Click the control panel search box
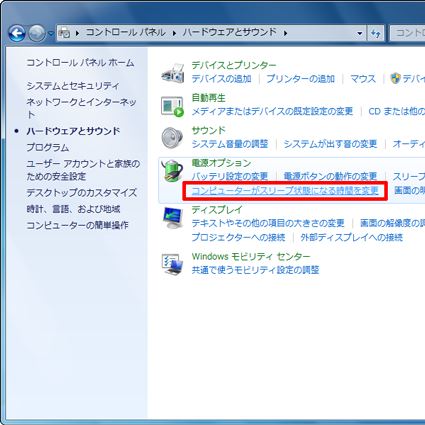425x425 pixels. tap(407, 33)
